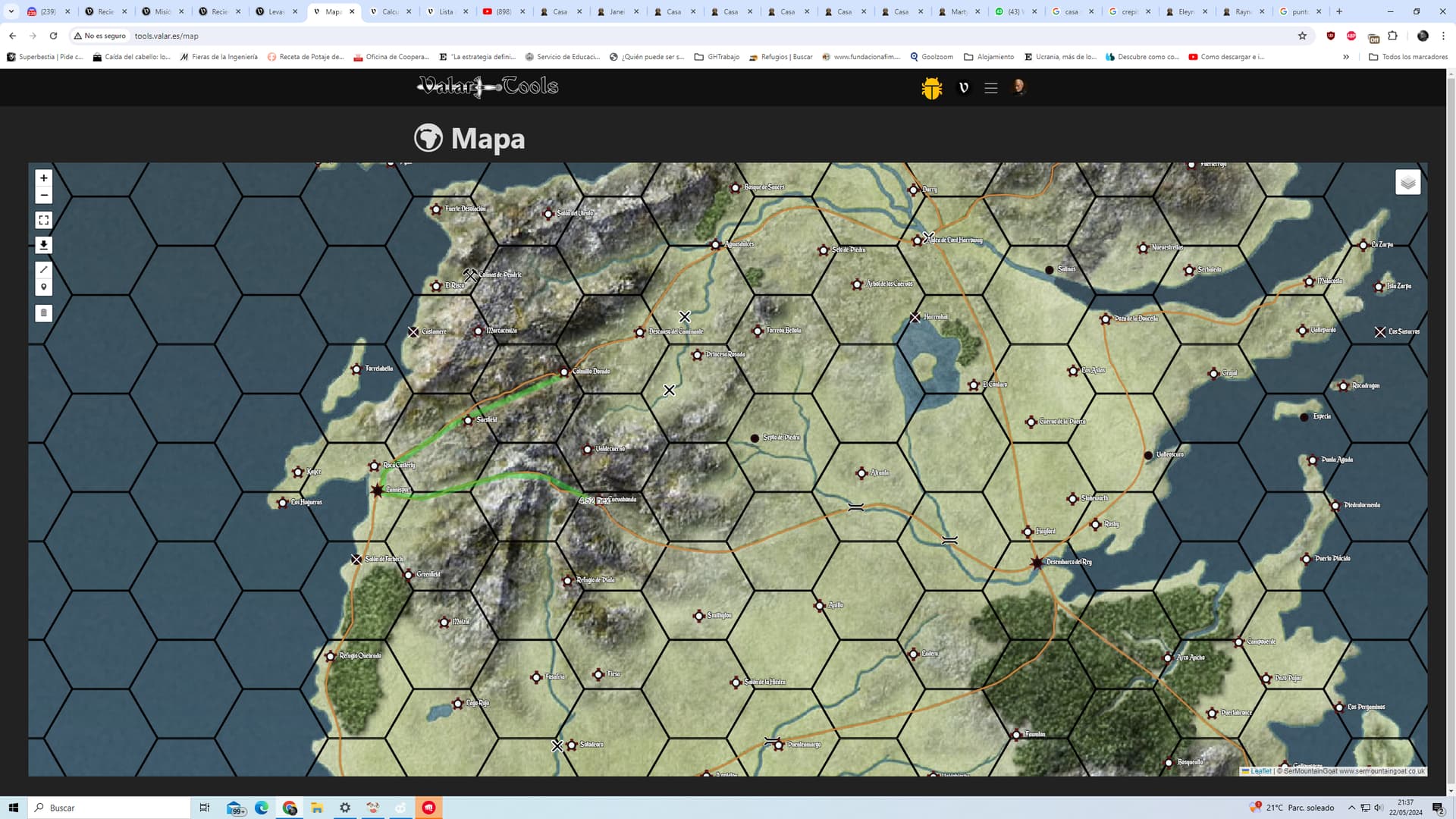View the No es seguro site info

click(99, 36)
